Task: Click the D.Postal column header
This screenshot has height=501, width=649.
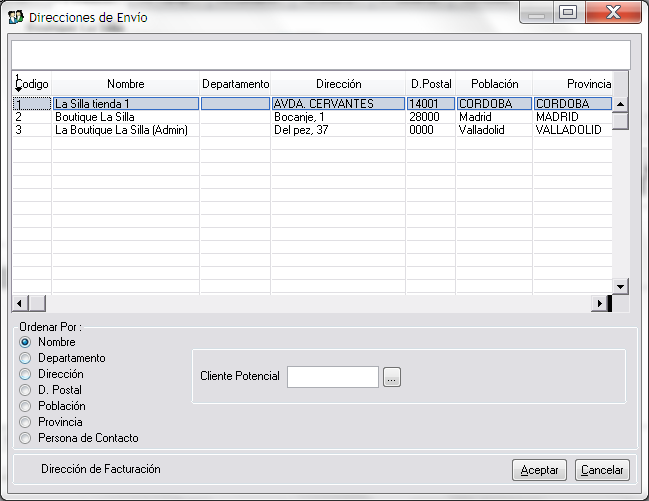Action: pos(431,84)
